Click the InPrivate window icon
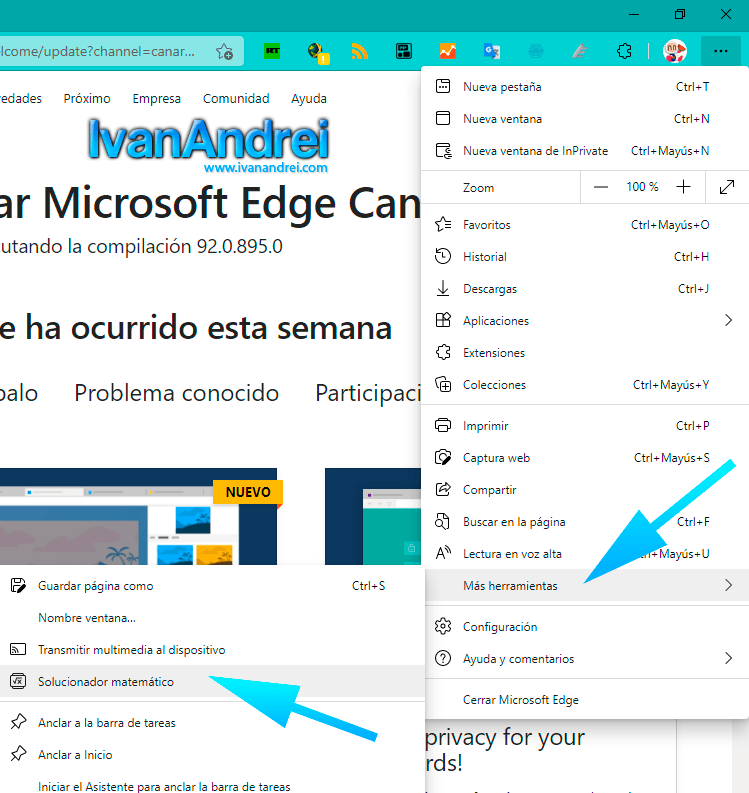The width and height of the screenshot is (749, 793). (444, 151)
